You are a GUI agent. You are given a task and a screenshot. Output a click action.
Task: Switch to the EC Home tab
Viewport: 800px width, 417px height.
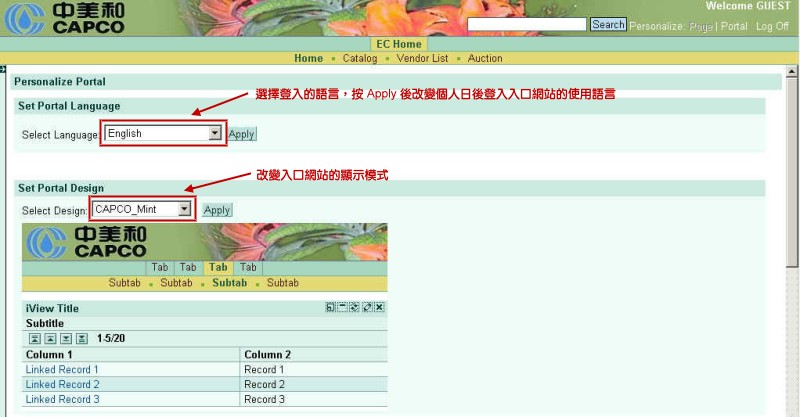399,44
